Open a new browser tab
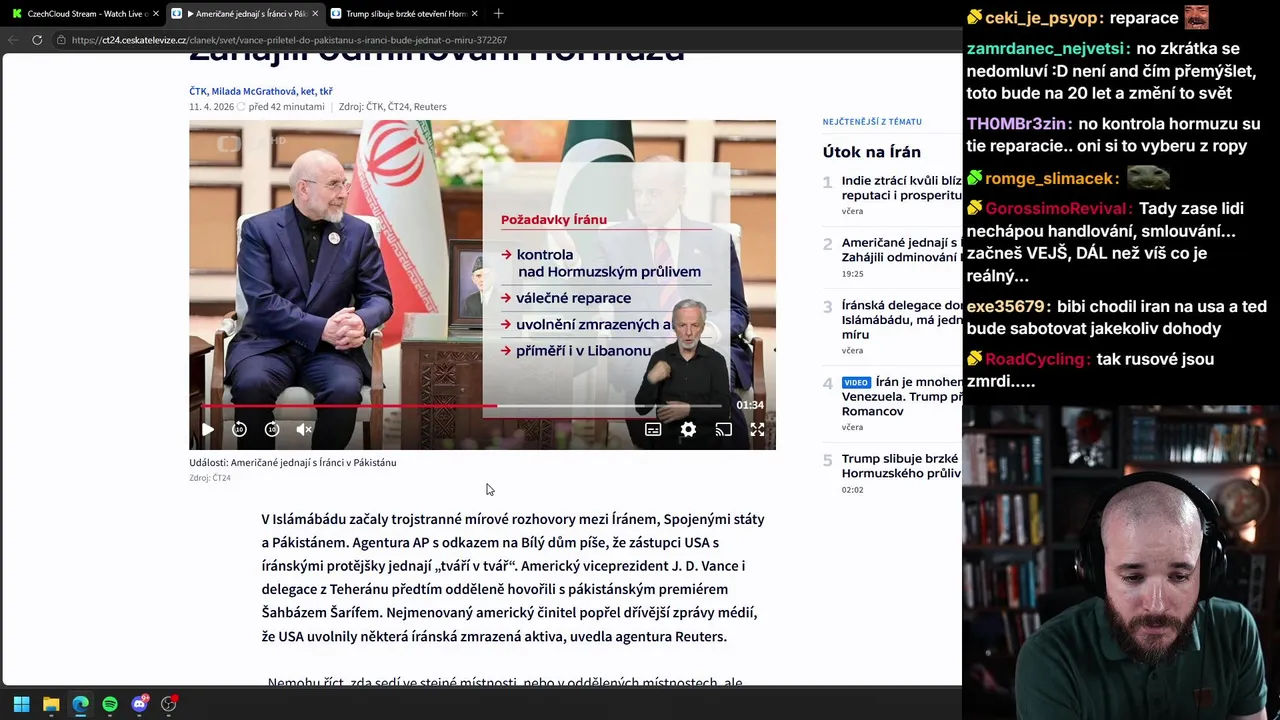 point(498,13)
